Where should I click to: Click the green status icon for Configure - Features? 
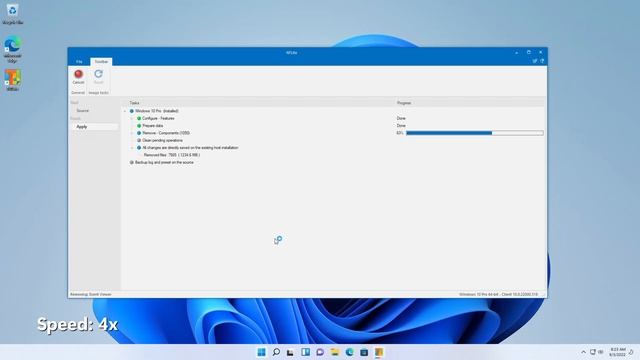(x=139, y=118)
